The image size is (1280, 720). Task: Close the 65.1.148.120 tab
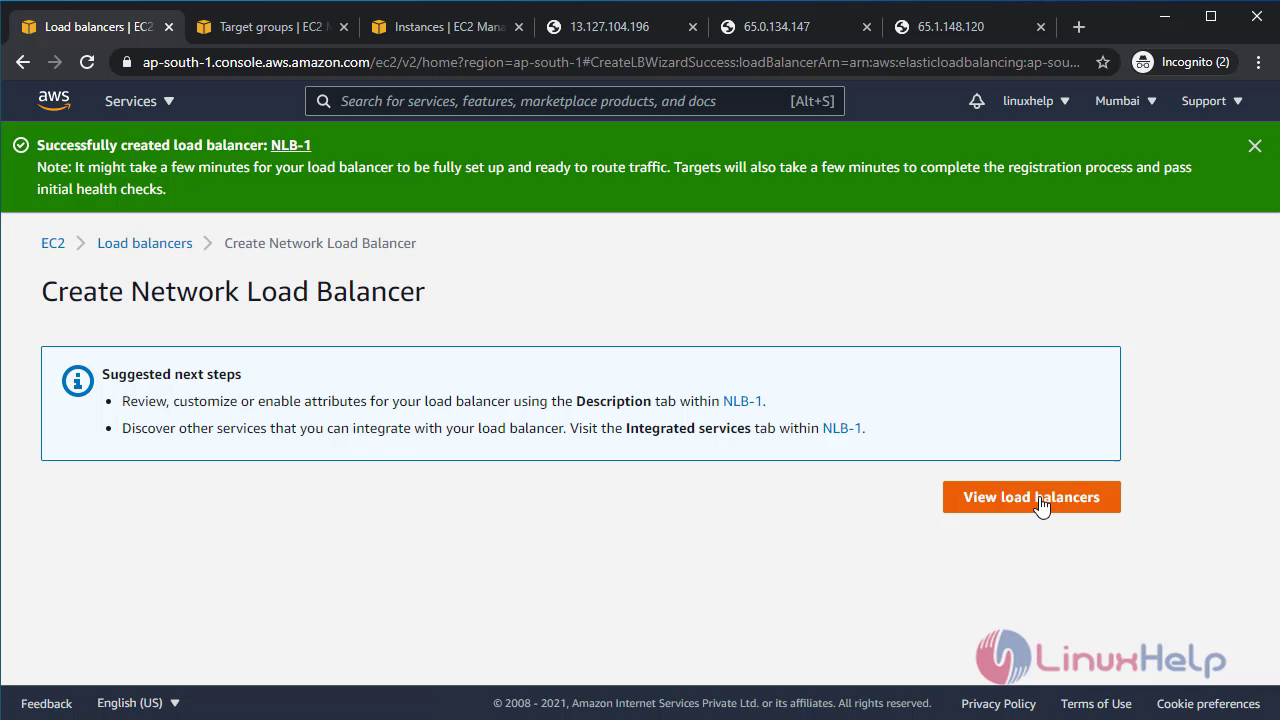(1041, 27)
